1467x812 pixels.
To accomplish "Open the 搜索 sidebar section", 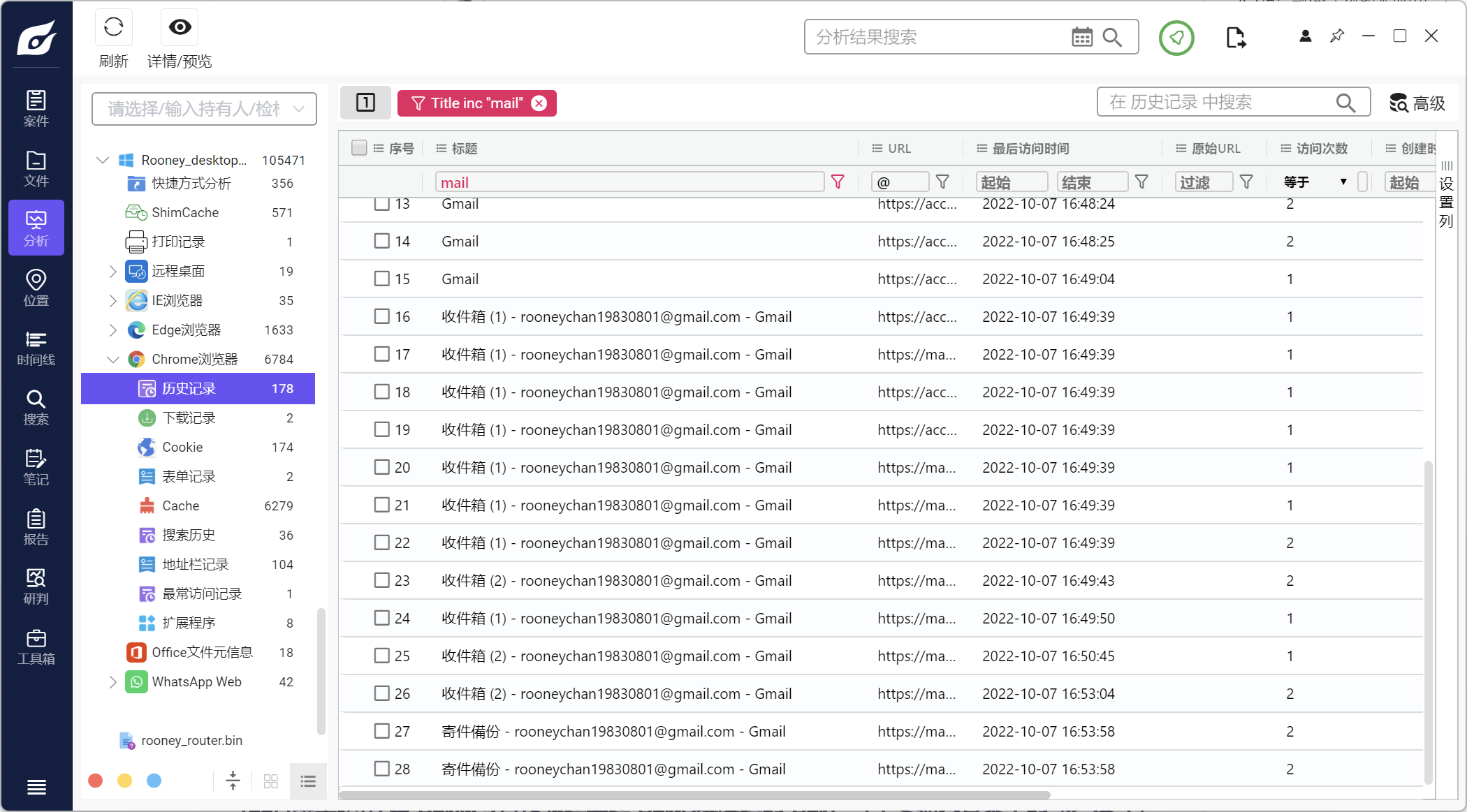I will click(36, 407).
